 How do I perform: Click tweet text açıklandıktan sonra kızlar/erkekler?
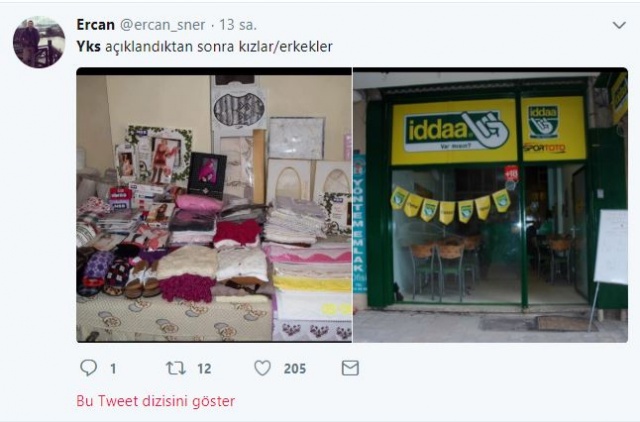click(219, 47)
